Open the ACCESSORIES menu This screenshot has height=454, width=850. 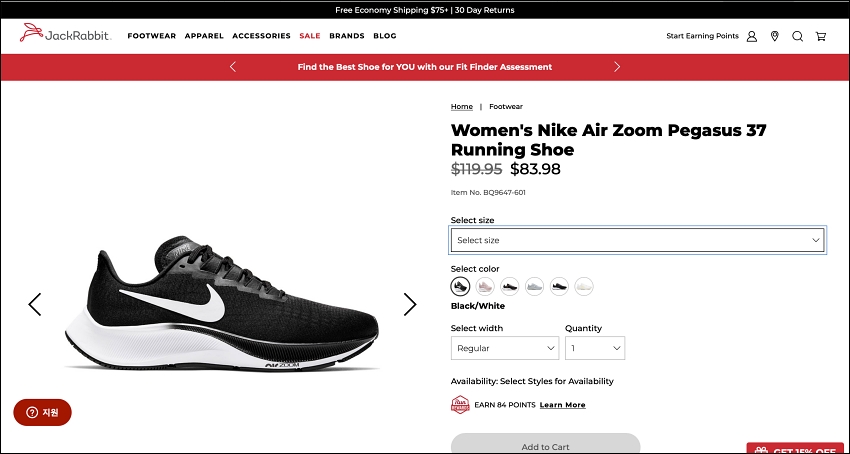click(261, 36)
